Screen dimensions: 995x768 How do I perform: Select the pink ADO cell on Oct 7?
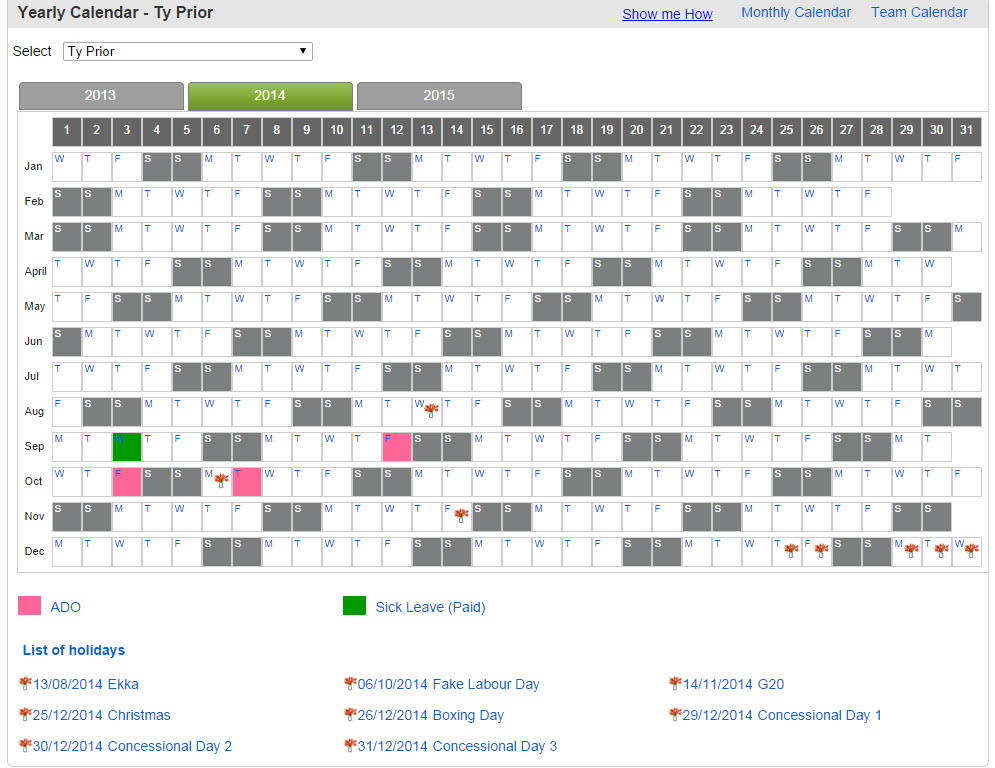click(247, 482)
